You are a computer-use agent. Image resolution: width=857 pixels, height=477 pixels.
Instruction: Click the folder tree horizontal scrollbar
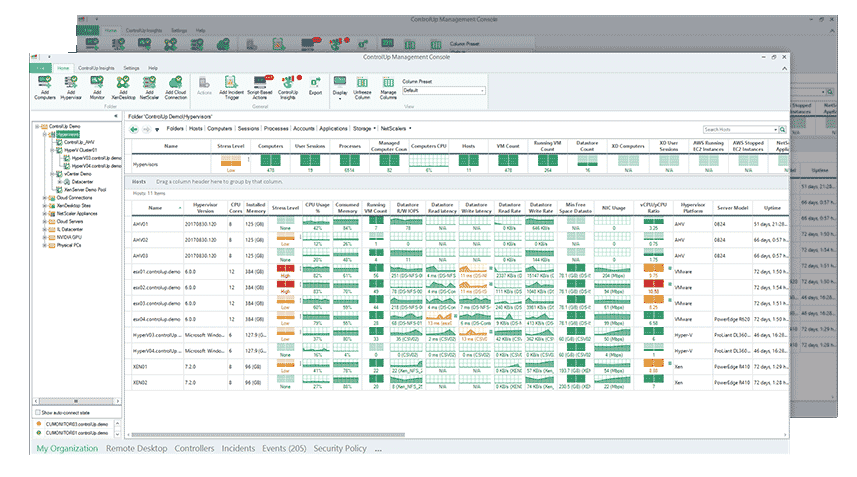[x=76, y=401]
